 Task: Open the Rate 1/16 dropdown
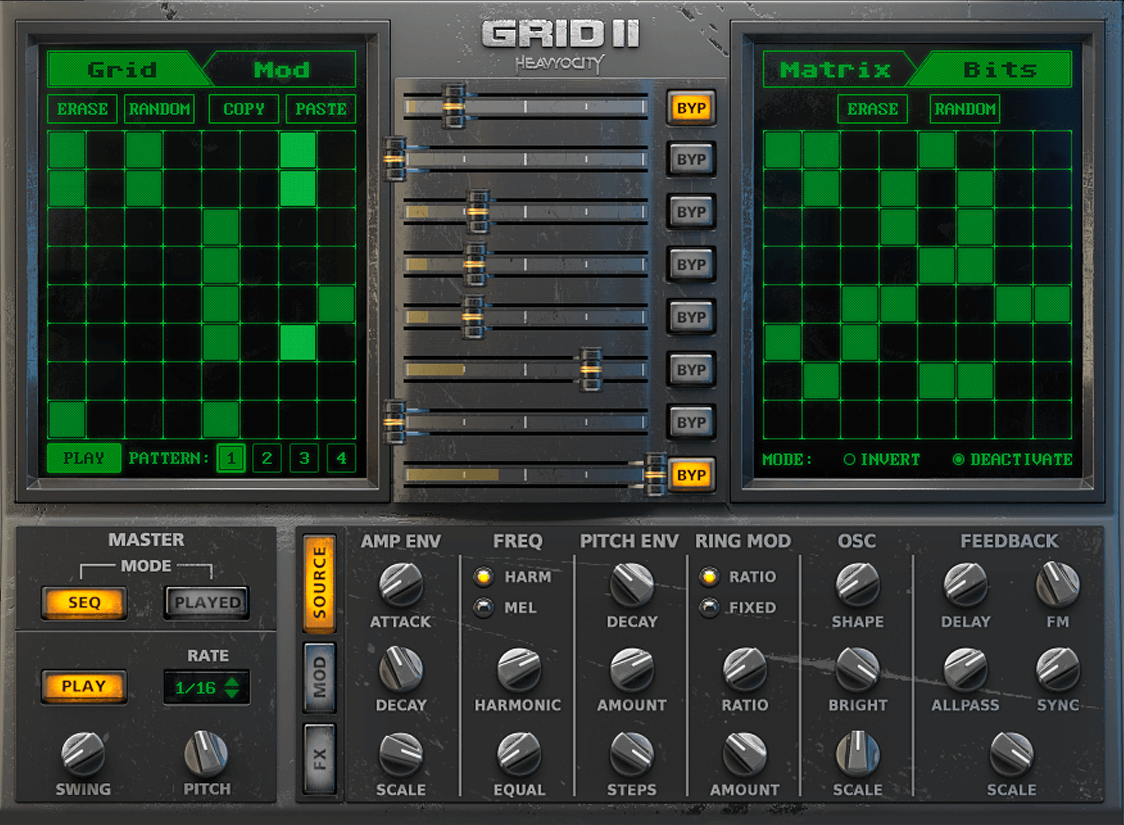point(207,687)
